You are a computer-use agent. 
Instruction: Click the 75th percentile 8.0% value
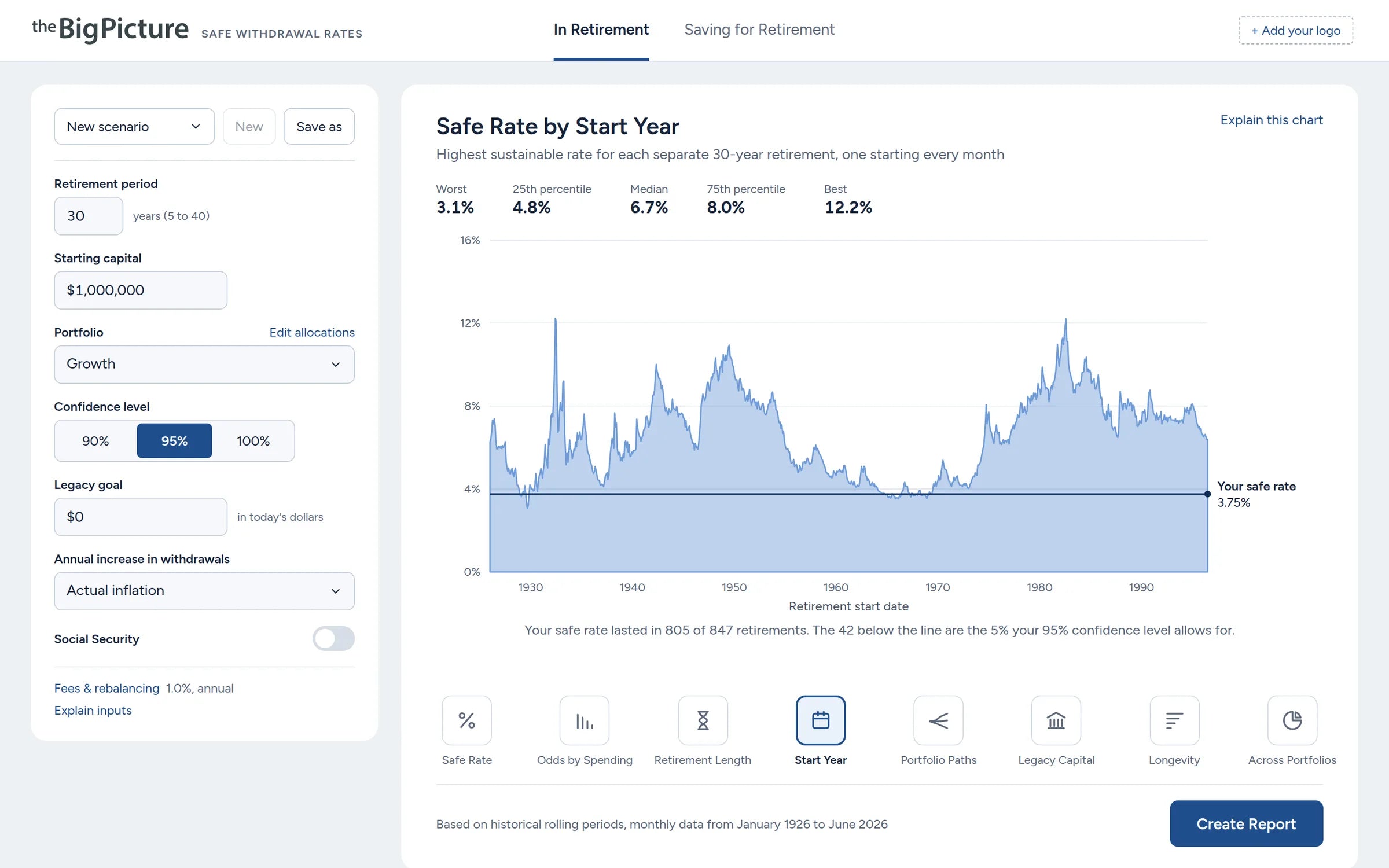tap(726, 207)
